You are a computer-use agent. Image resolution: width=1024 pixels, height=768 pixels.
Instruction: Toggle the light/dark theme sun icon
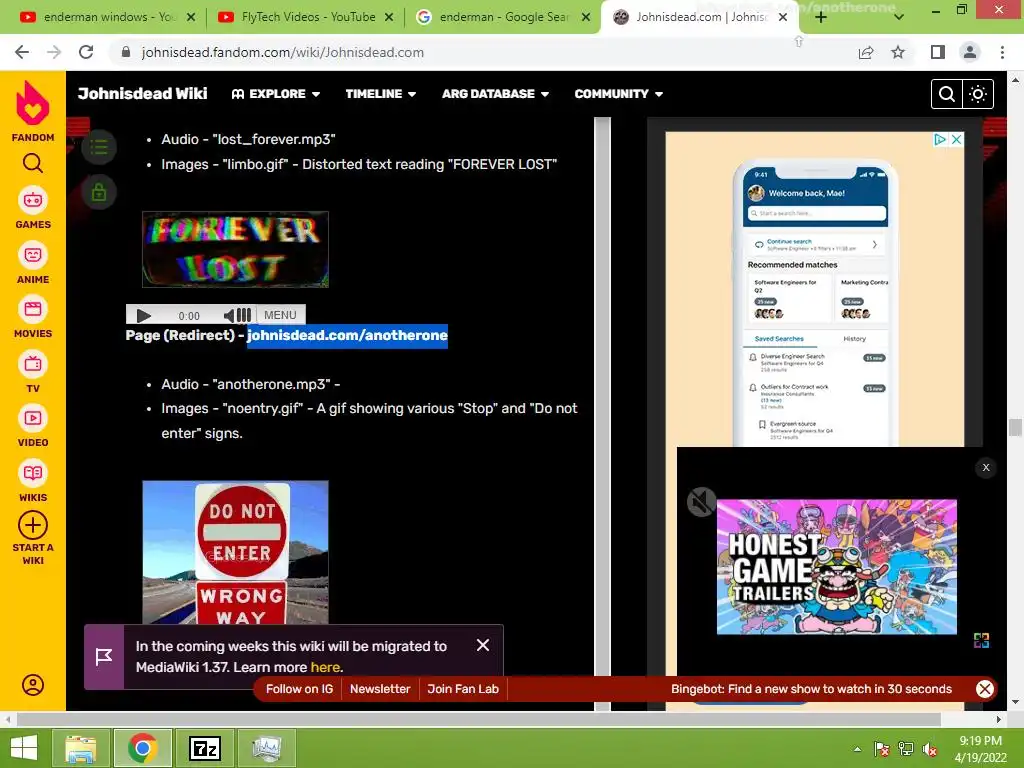[x=978, y=94]
